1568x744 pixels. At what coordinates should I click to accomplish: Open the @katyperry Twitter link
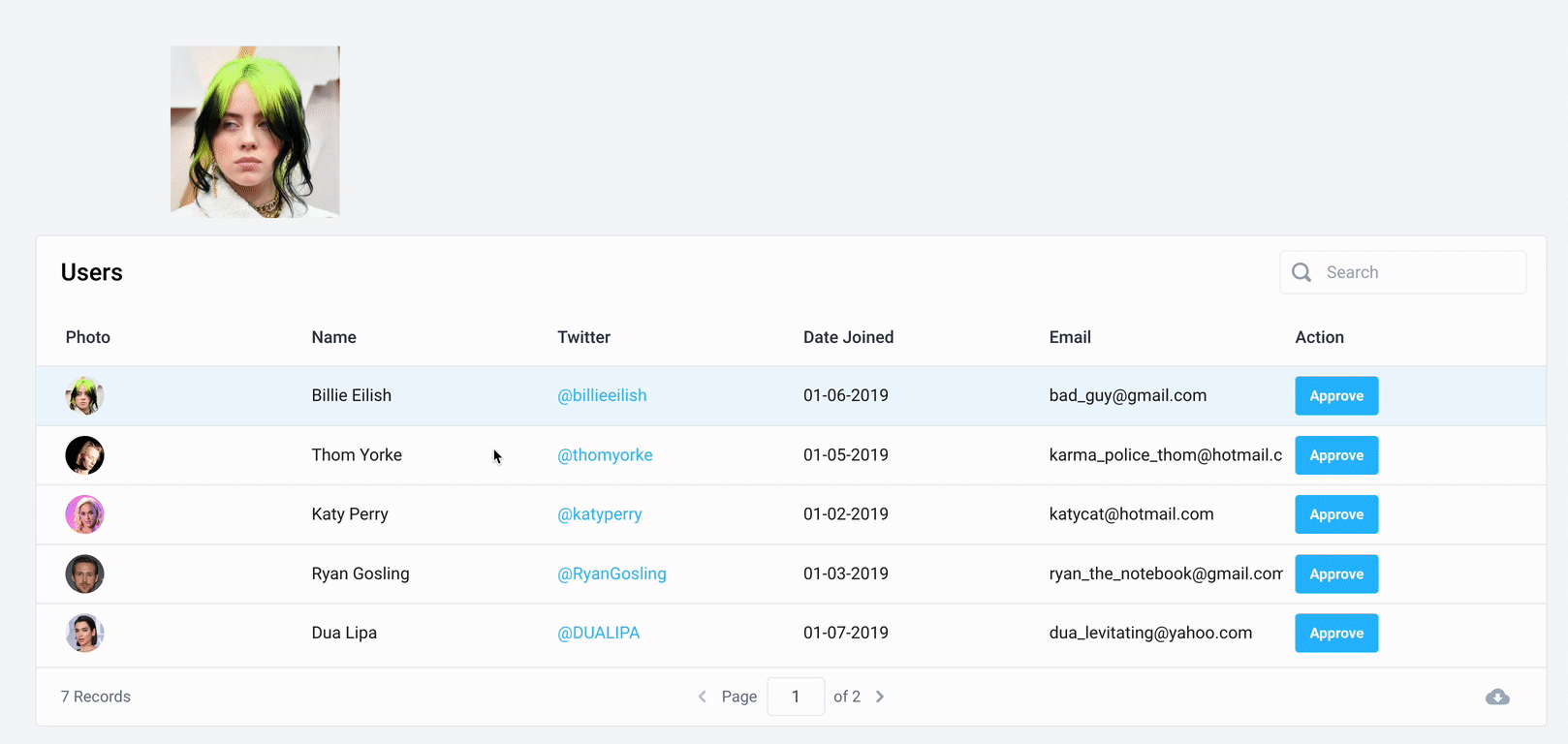pos(600,514)
